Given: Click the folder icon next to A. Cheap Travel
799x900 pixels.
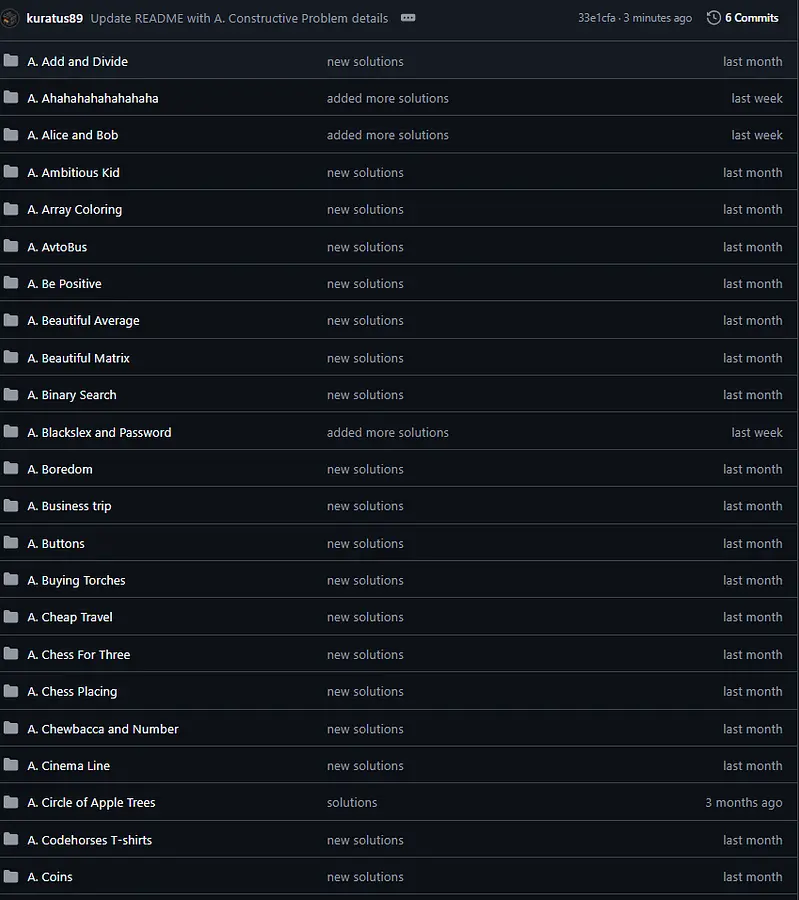Looking at the screenshot, I should [11, 617].
